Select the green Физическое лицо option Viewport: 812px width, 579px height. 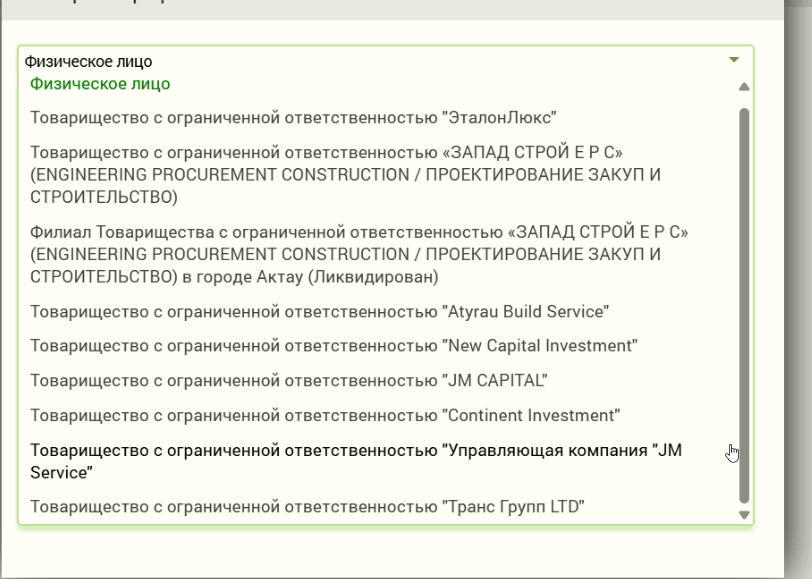[x=100, y=84]
